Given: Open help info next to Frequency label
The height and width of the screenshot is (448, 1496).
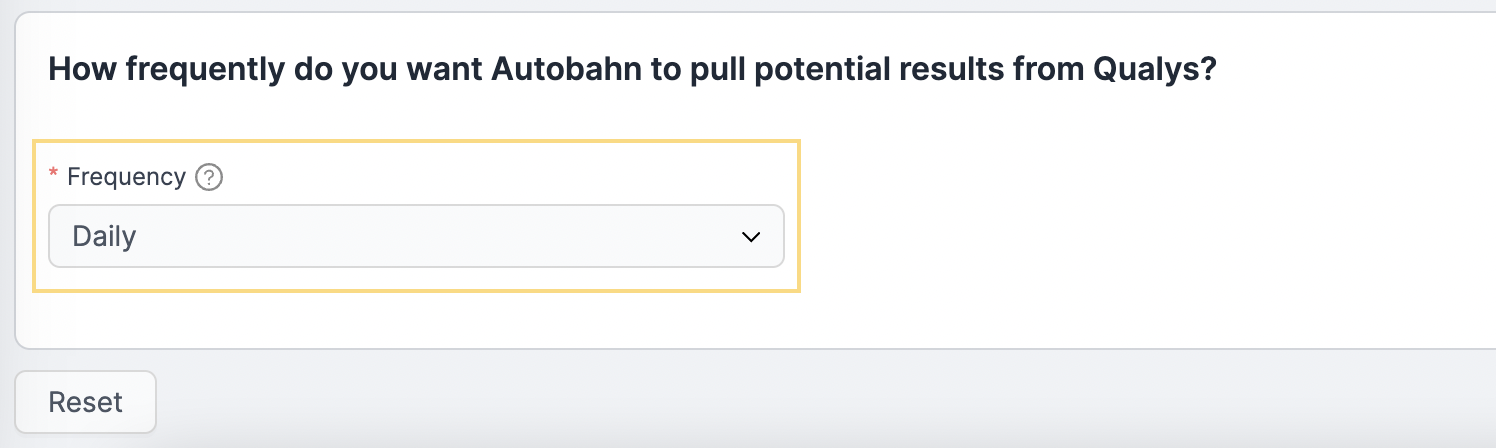Looking at the screenshot, I should (209, 178).
